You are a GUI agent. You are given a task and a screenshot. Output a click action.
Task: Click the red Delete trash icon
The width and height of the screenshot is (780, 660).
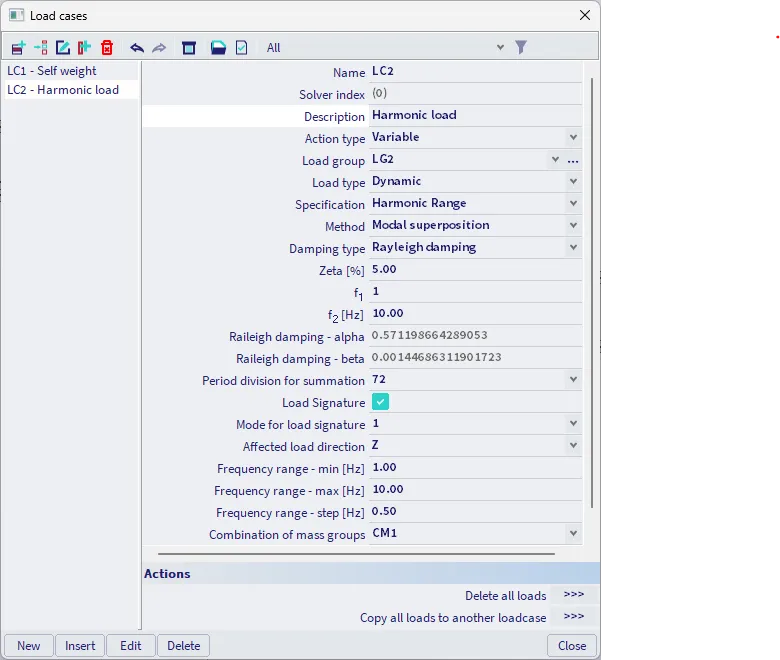point(107,47)
